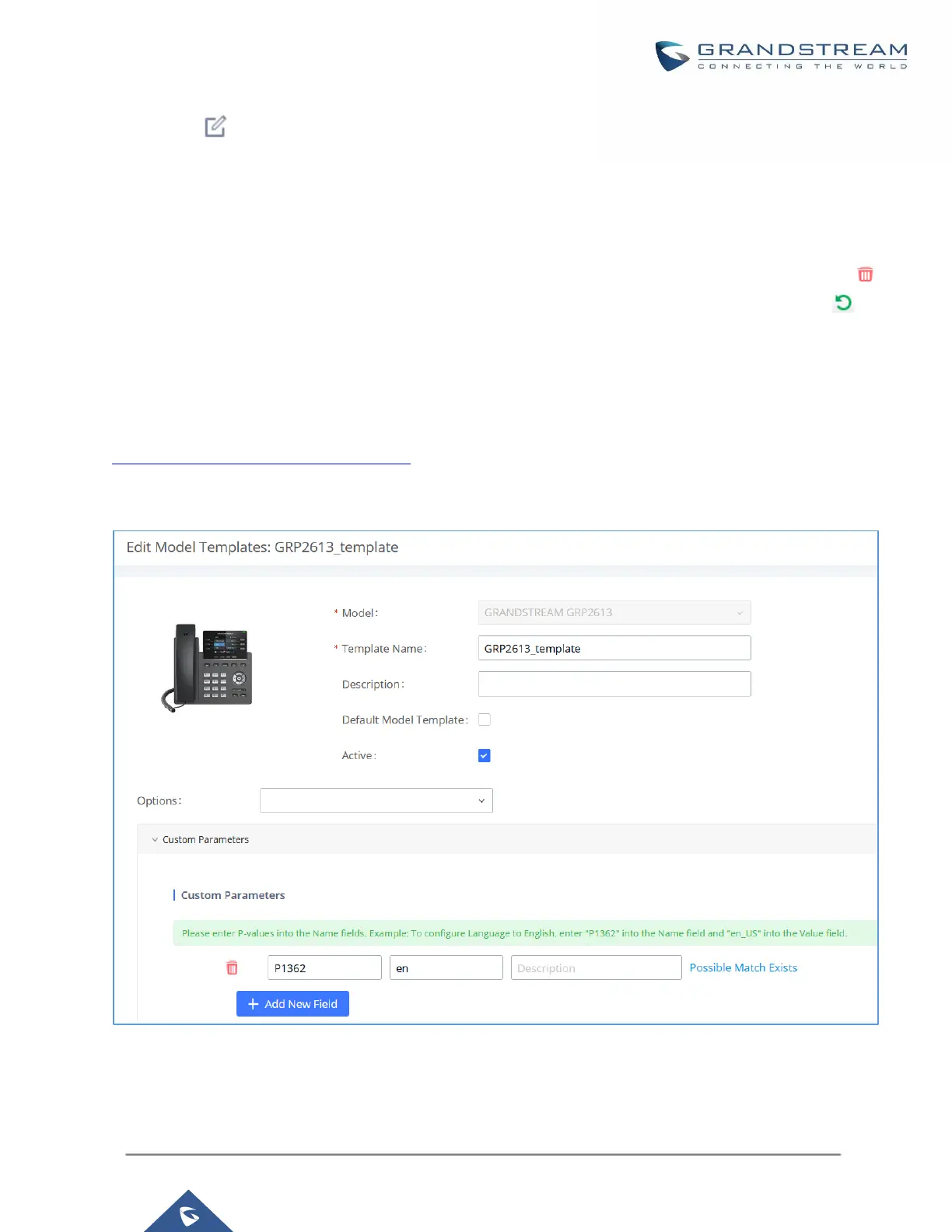952x1232 pixels.
Task: Click the green P-values hint message
Action: [x=525, y=933]
